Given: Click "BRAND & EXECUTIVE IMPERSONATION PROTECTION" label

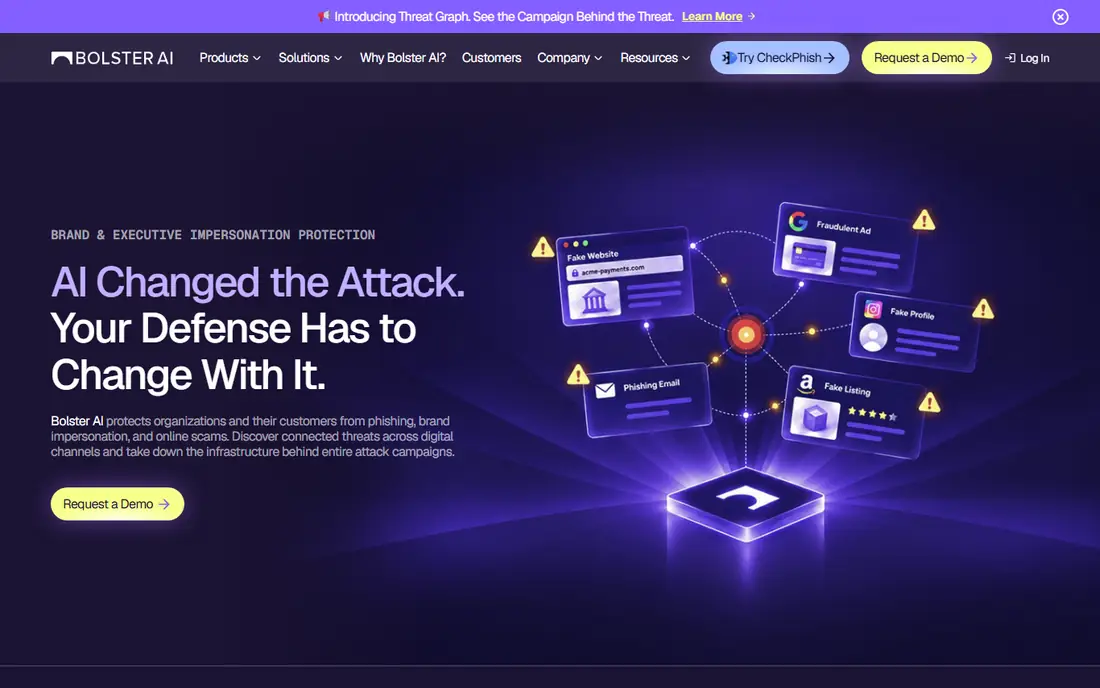Looking at the screenshot, I should pos(213,235).
